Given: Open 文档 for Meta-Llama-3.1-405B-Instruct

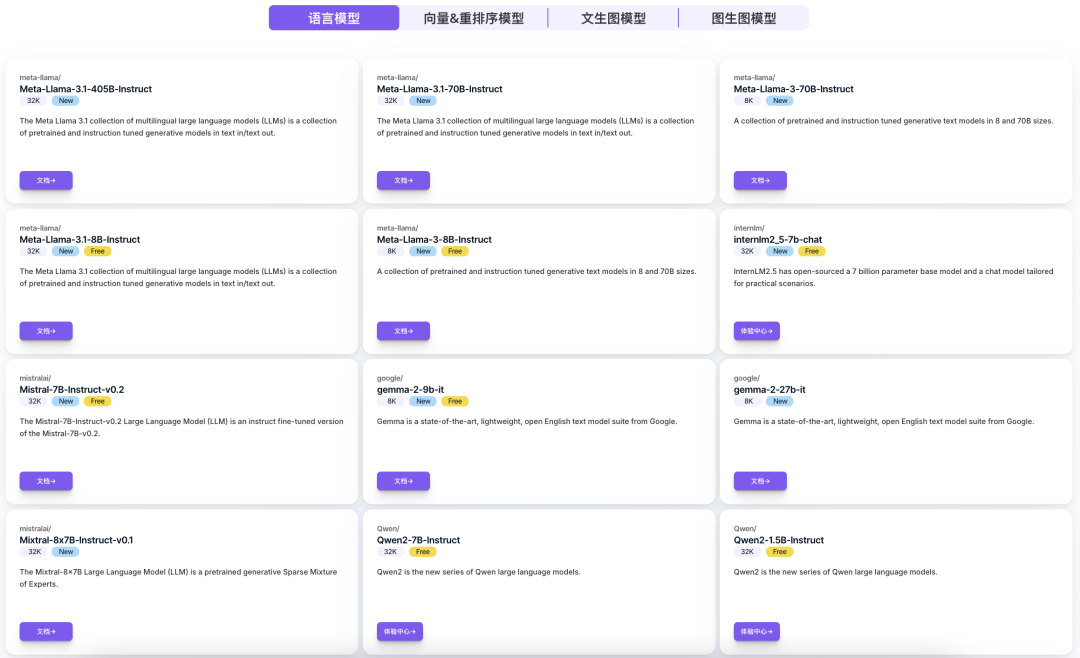Looking at the screenshot, I should click(46, 181).
